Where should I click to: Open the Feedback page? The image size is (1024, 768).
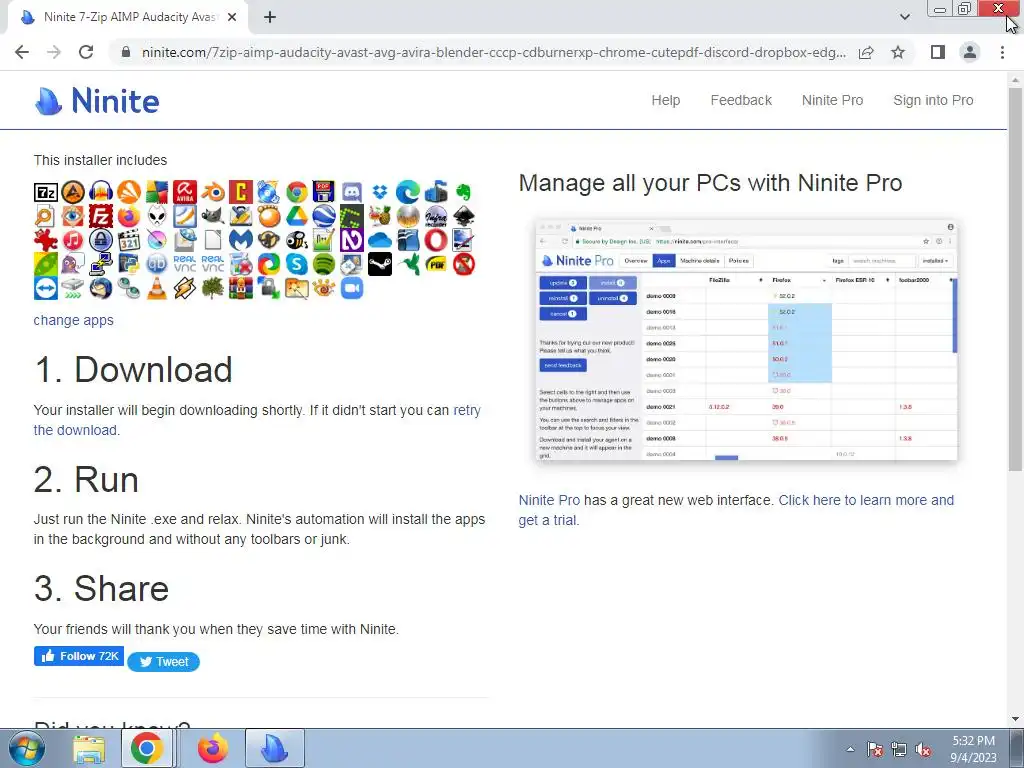(x=741, y=101)
